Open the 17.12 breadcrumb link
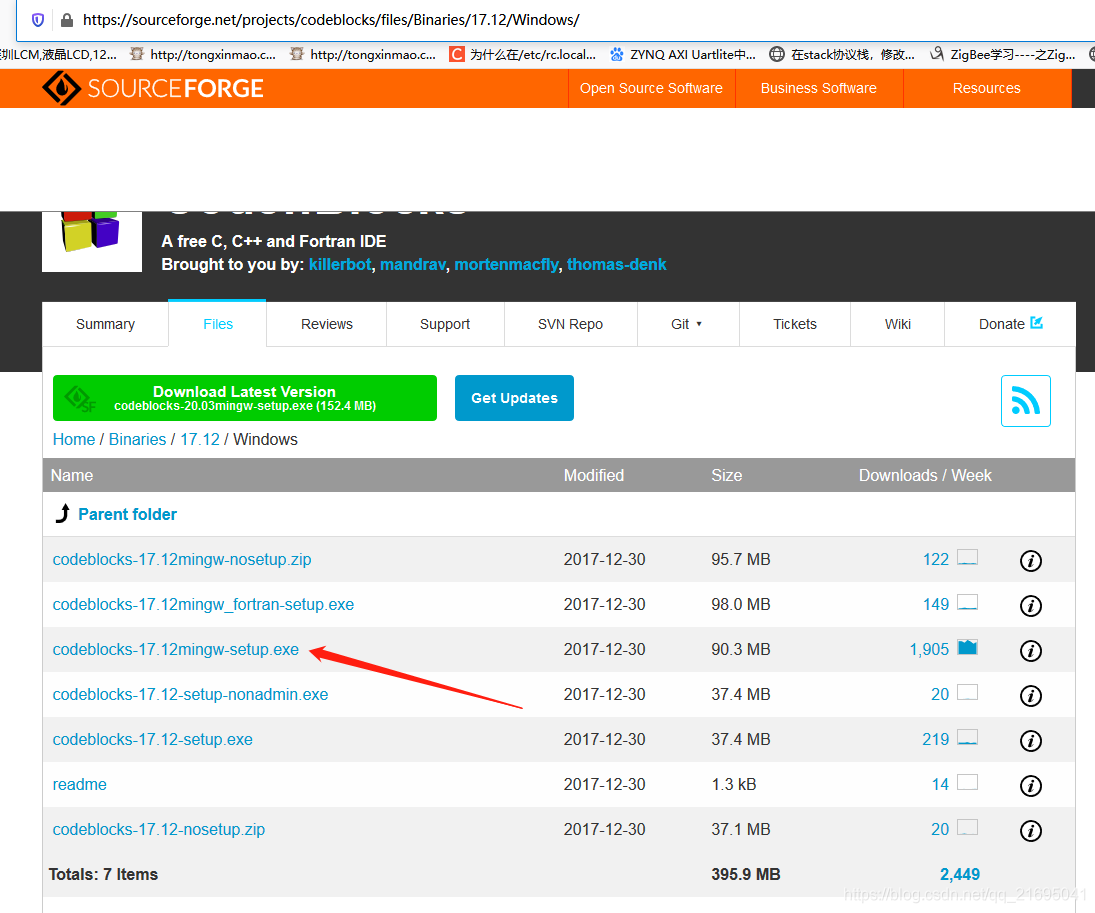Viewport: 1095px width, 913px height. (200, 439)
